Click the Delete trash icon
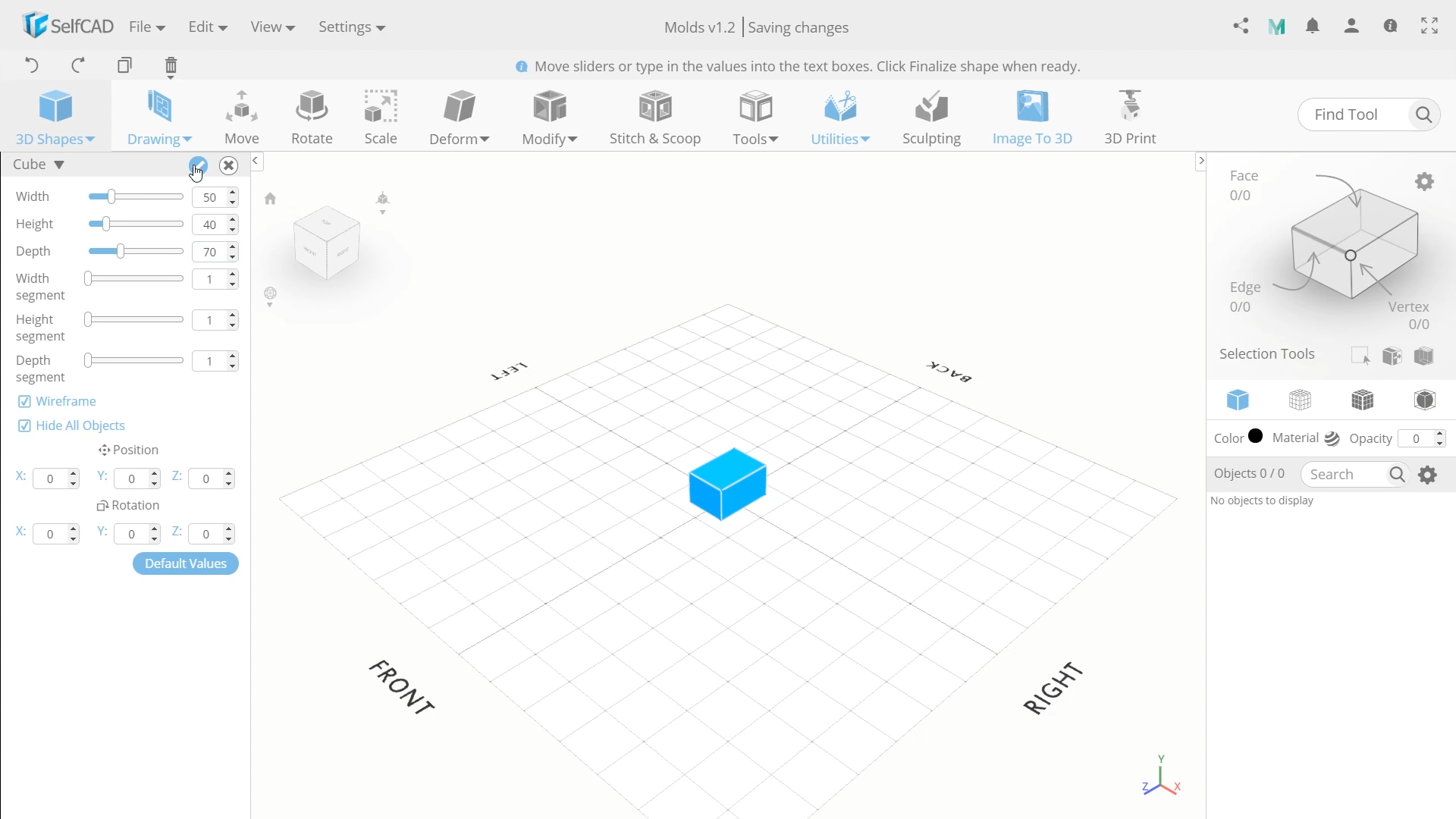Image resolution: width=1456 pixels, height=819 pixels. click(x=171, y=67)
